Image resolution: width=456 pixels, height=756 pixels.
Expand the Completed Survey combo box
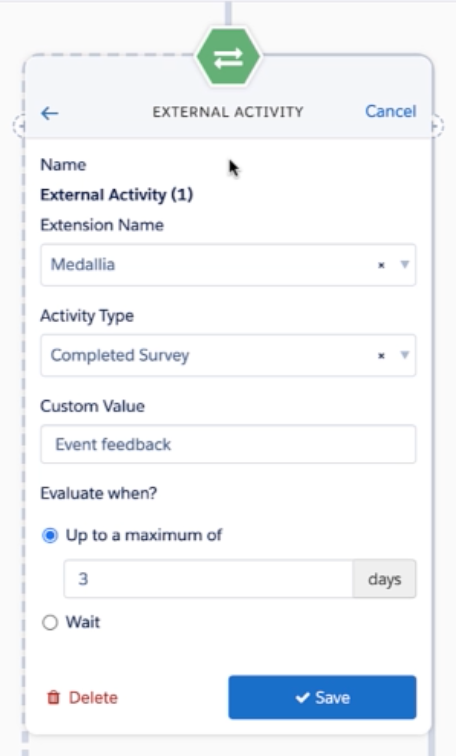tap(228, 355)
